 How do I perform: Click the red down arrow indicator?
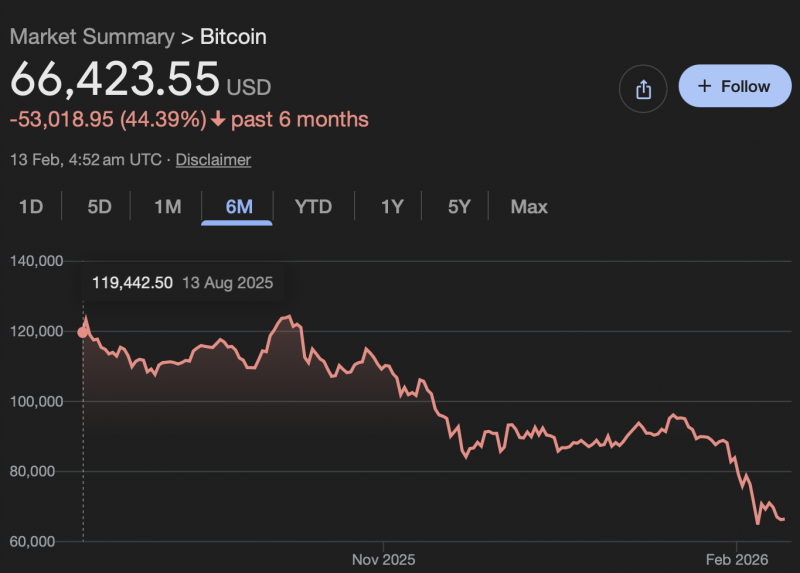pos(218,120)
